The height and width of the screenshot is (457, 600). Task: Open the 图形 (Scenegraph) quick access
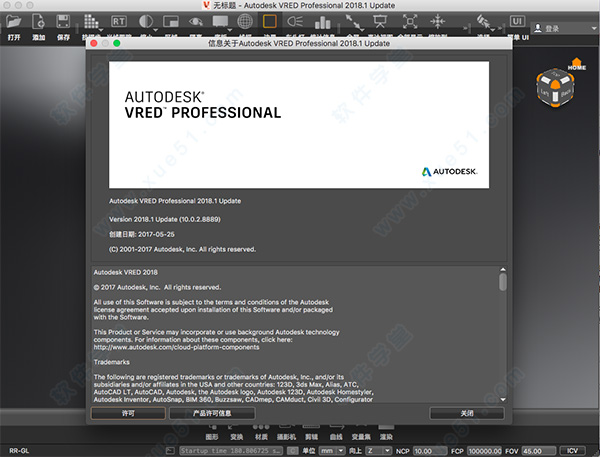[212, 433]
